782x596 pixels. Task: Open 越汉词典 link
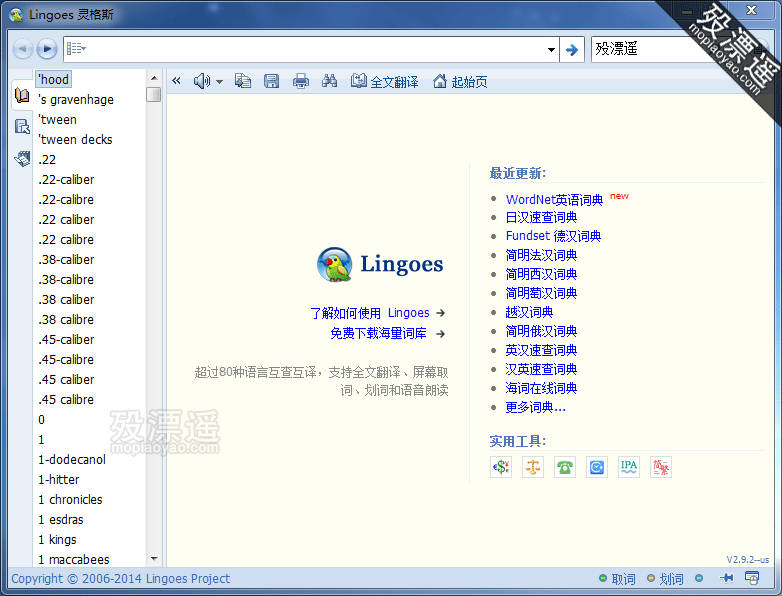click(529, 312)
